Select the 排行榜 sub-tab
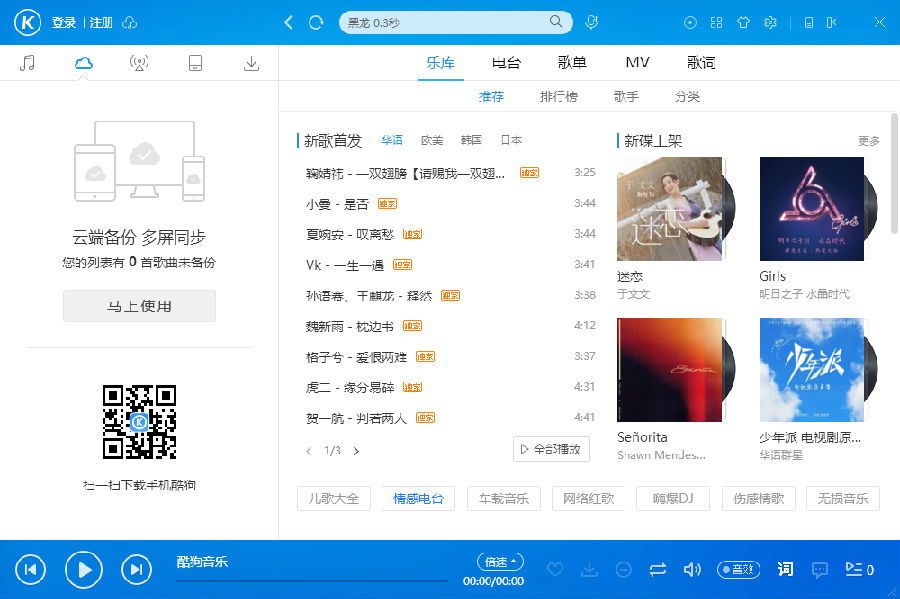The image size is (900, 599). click(558, 96)
